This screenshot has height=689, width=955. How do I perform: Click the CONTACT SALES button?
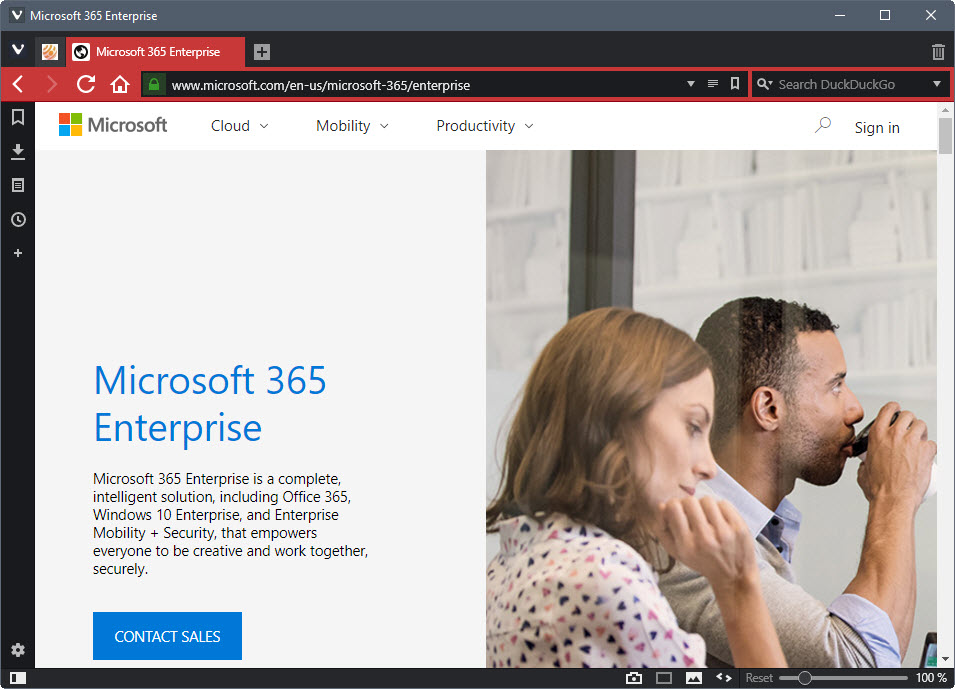pos(167,635)
